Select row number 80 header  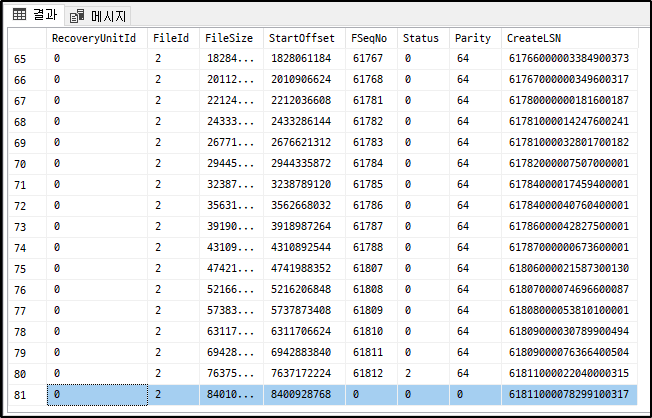pyautogui.click(x=27, y=374)
